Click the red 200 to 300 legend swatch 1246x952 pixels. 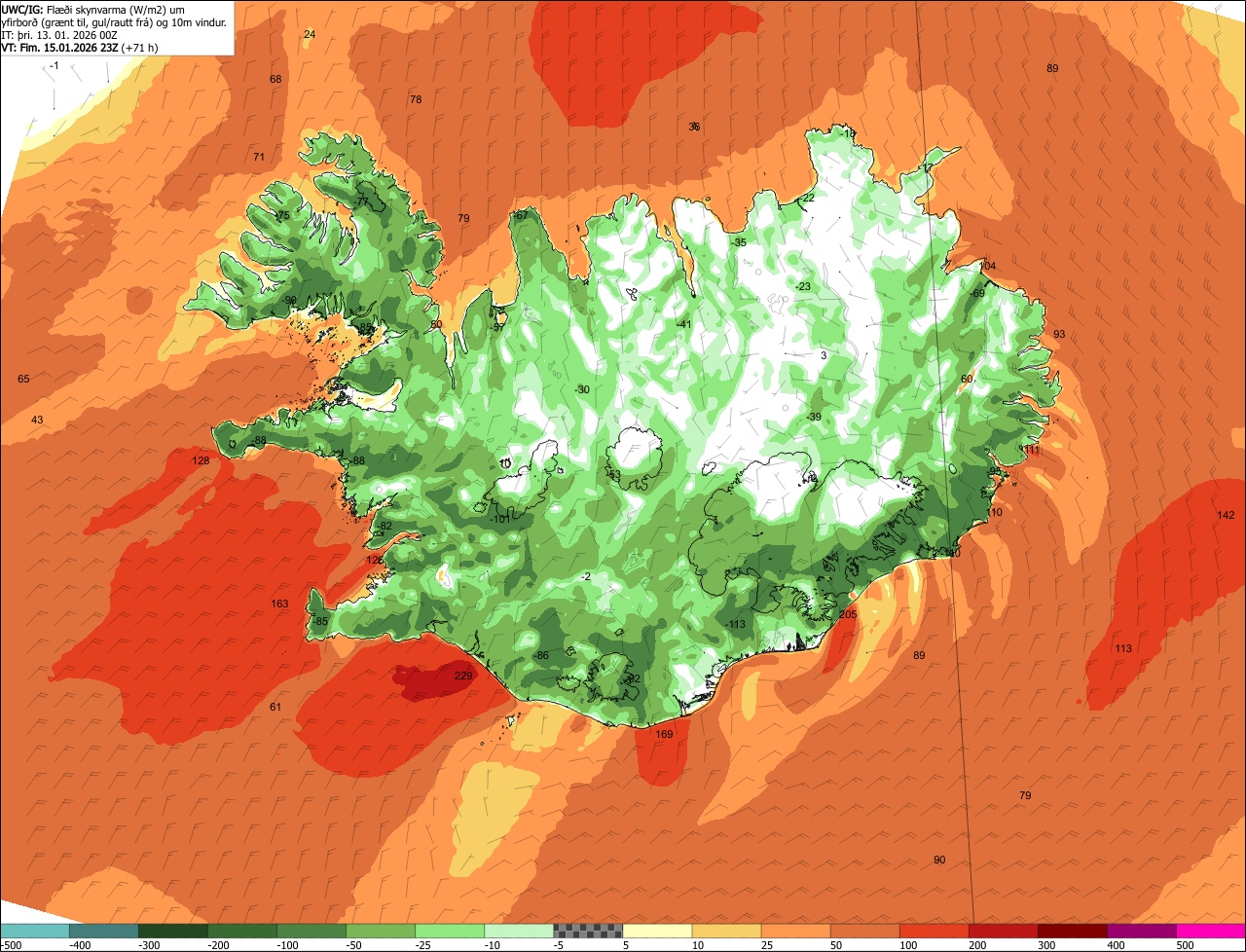click(1003, 931)
